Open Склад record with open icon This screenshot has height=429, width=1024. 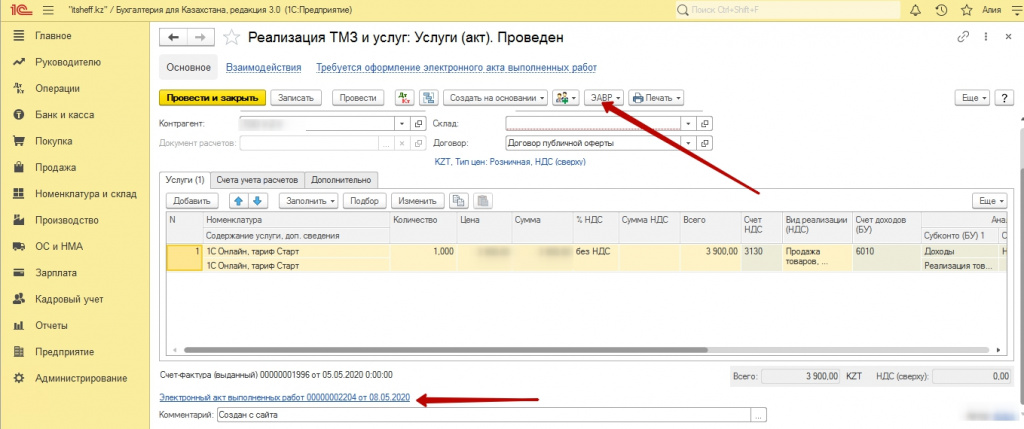click(705, 123)
